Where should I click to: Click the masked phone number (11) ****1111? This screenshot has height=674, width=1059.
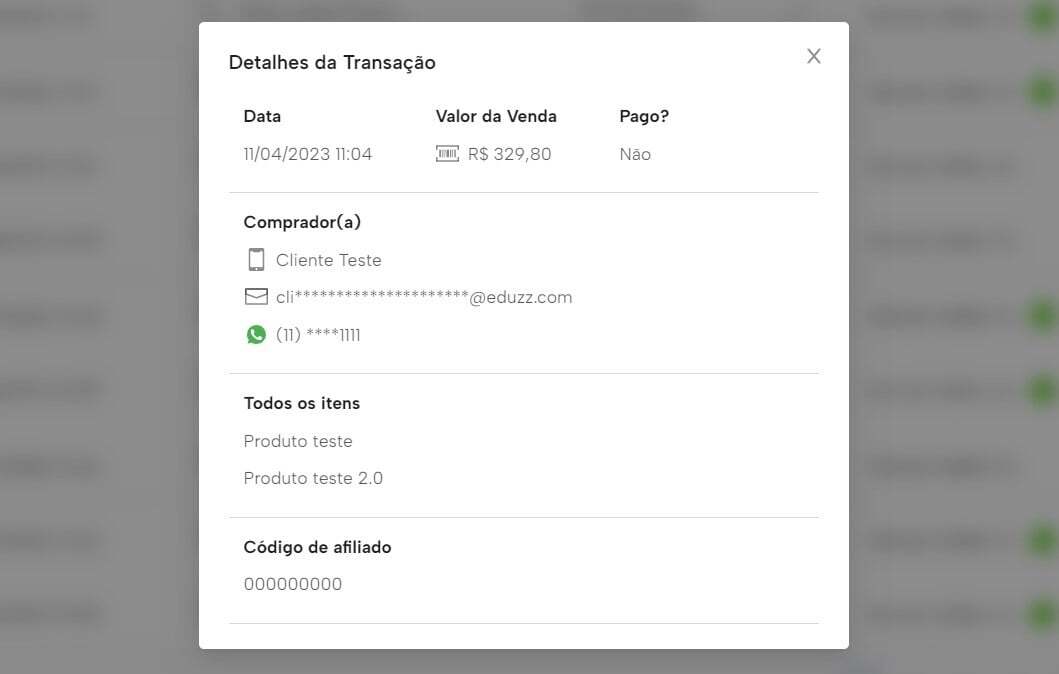coord(318,335)
